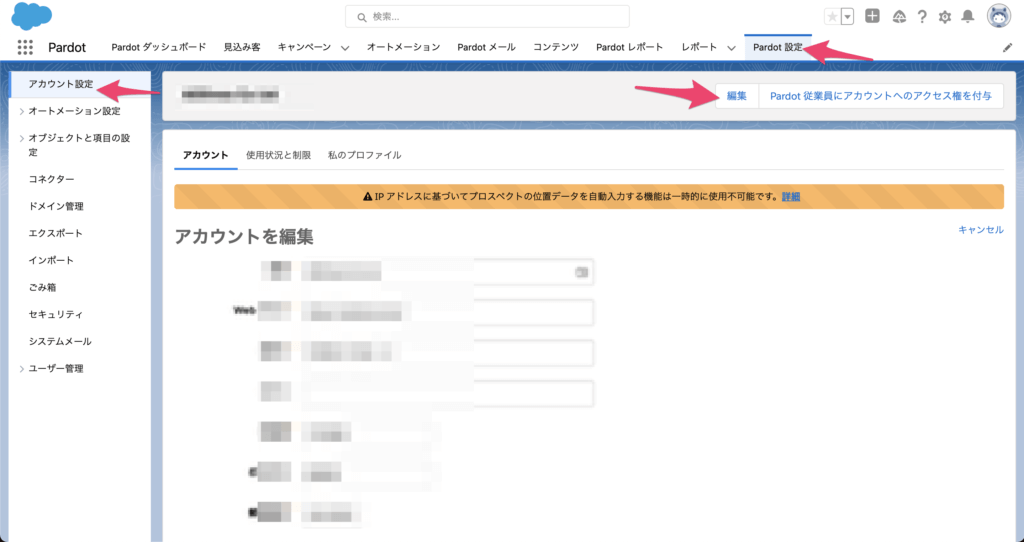Open セキュリティ in the sidebar
1024x542 pixels.
56,314
